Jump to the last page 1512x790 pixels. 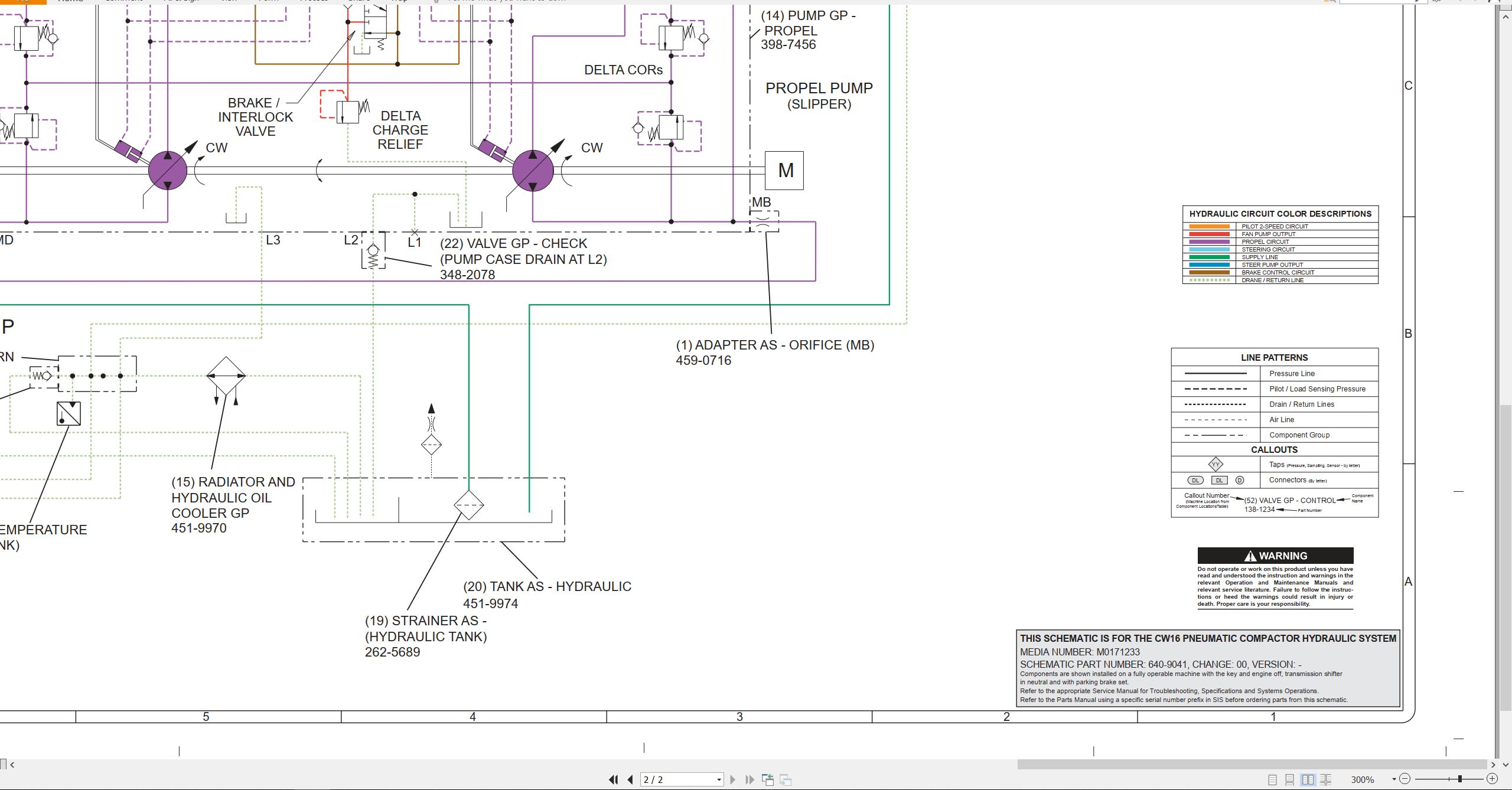tap(750, 779)
